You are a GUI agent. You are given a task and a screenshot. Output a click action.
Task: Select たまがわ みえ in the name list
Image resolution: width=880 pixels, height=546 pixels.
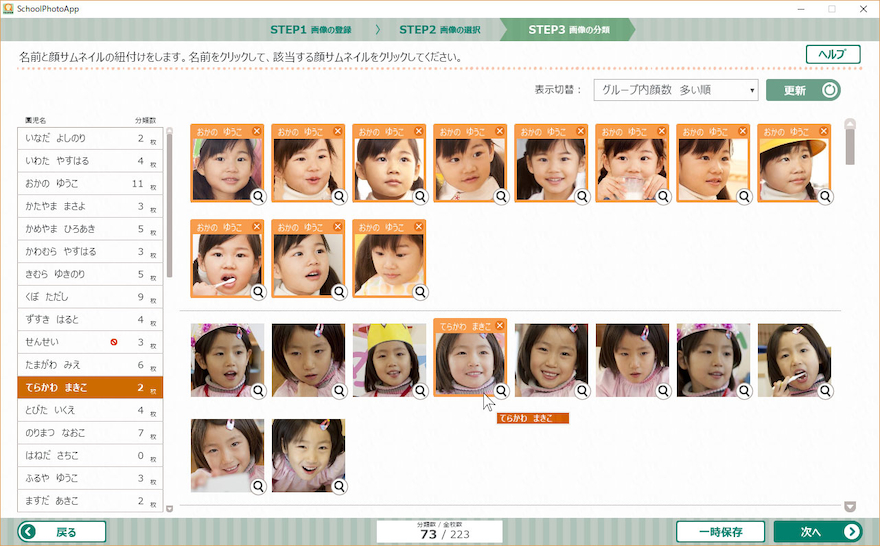point(90,365)
